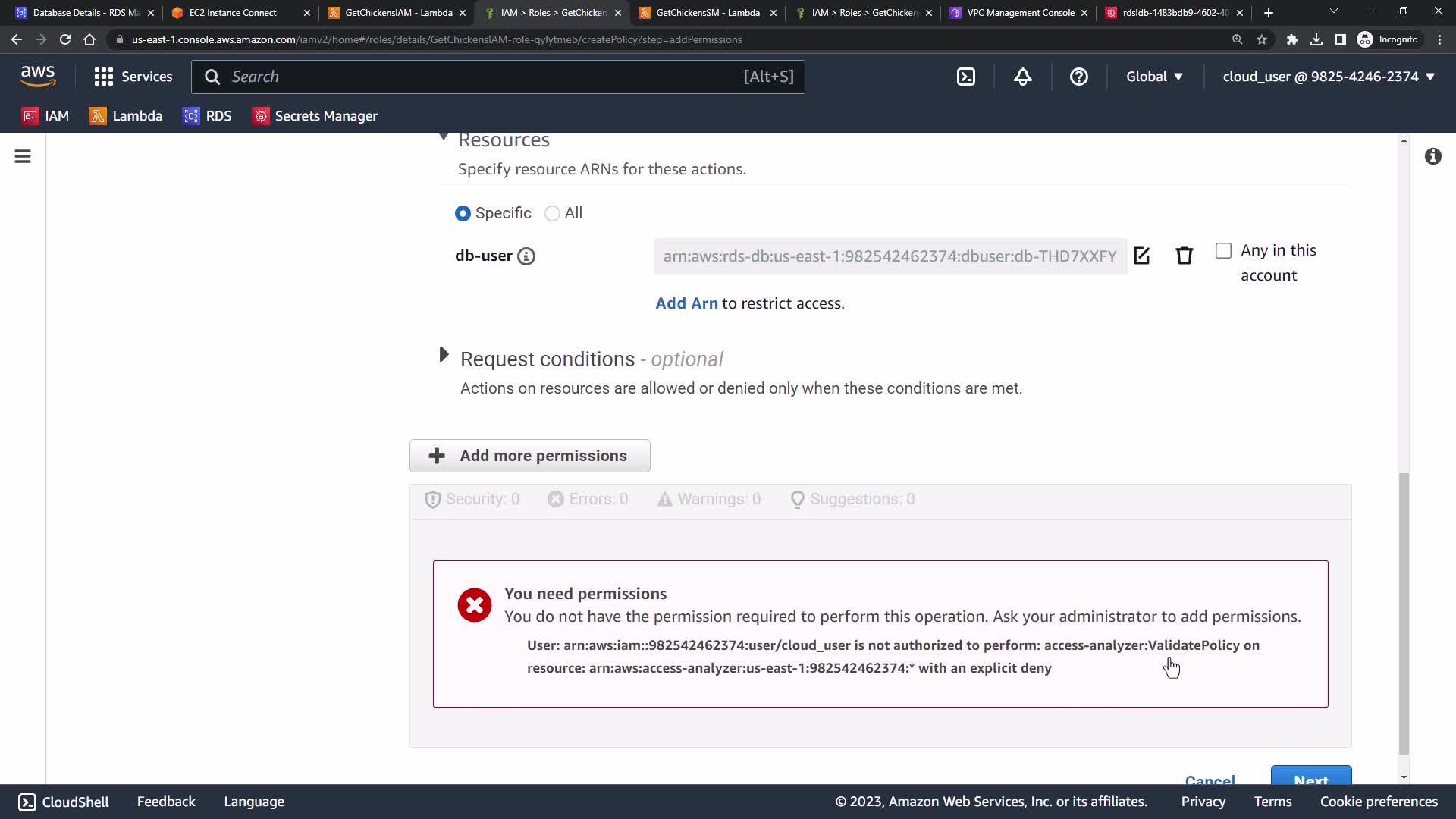Click the db-user info icon
Viewport: 1456px width, 819px height.
pos(526,256)
